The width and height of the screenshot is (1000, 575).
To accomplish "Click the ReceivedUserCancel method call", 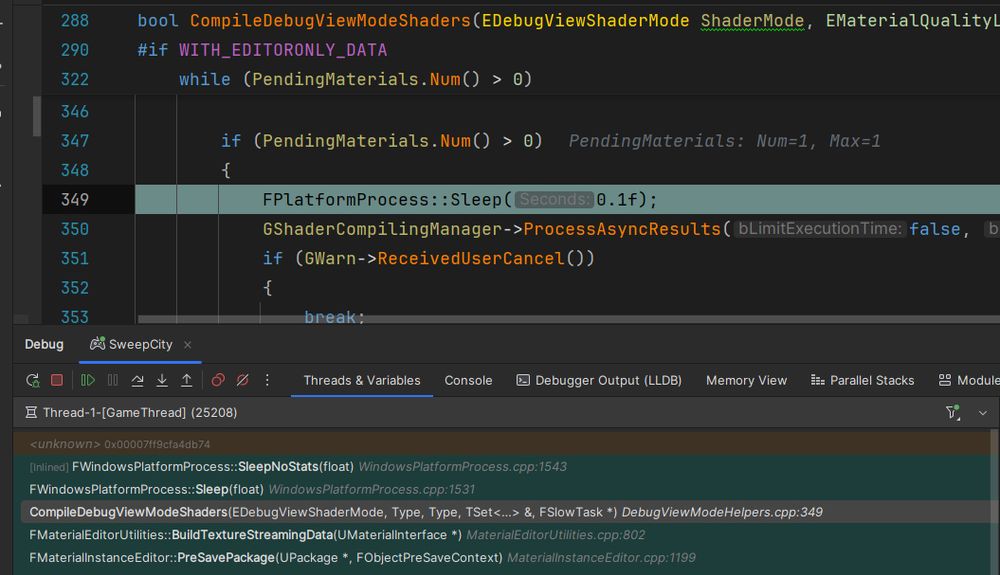I will (x=471, y=258).
